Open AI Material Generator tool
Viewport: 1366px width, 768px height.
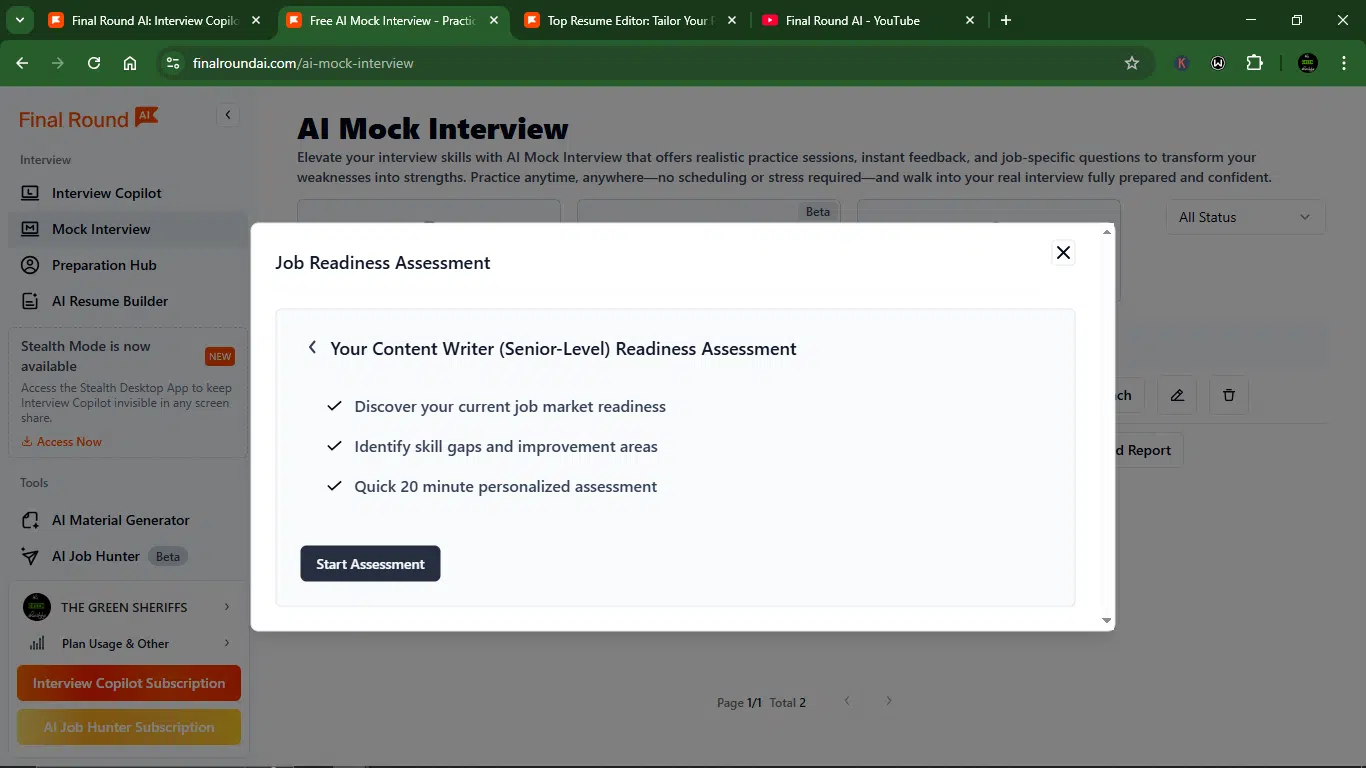128,520
